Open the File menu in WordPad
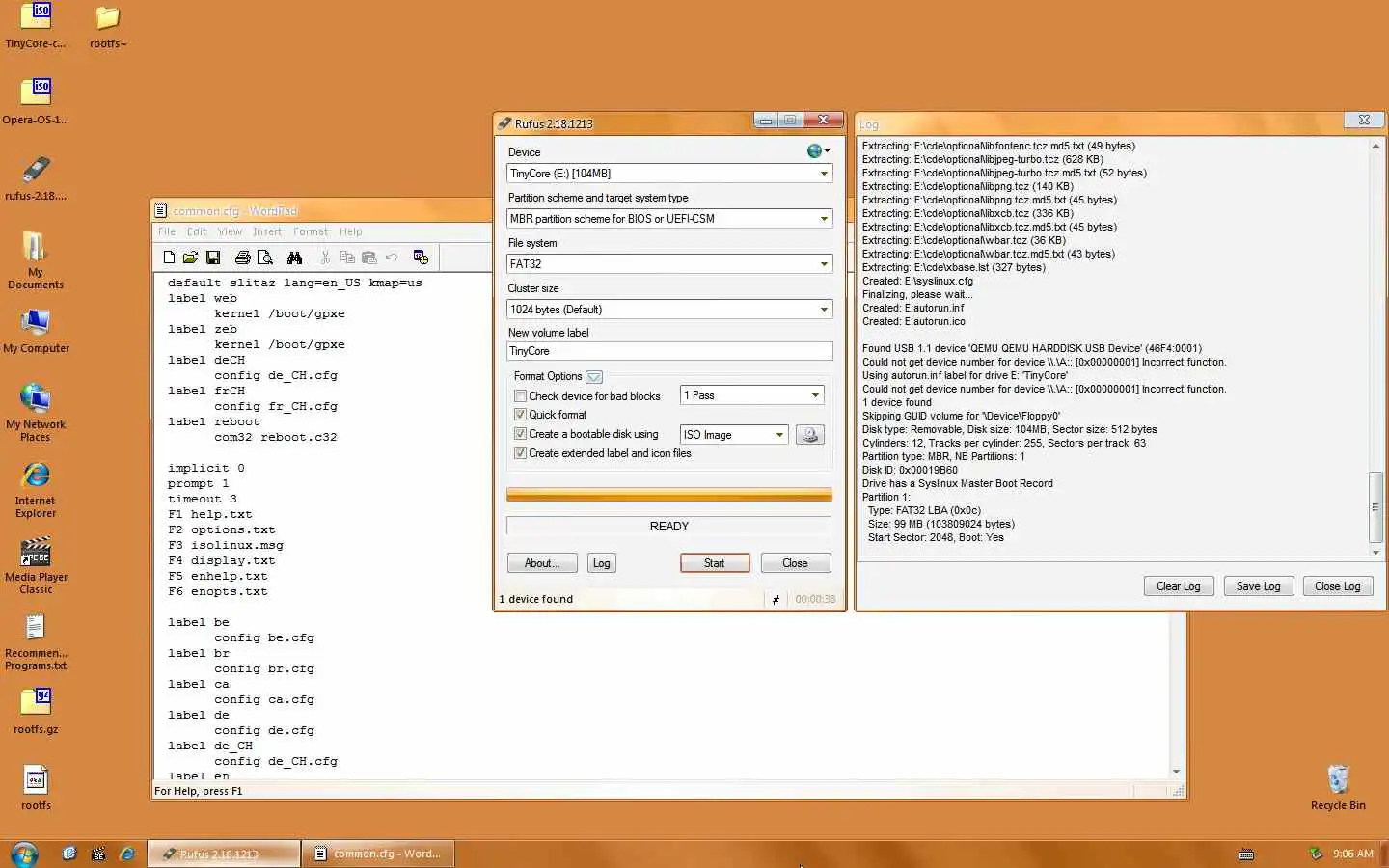This screenshot has width=1389, height=868. click(167, 232)
